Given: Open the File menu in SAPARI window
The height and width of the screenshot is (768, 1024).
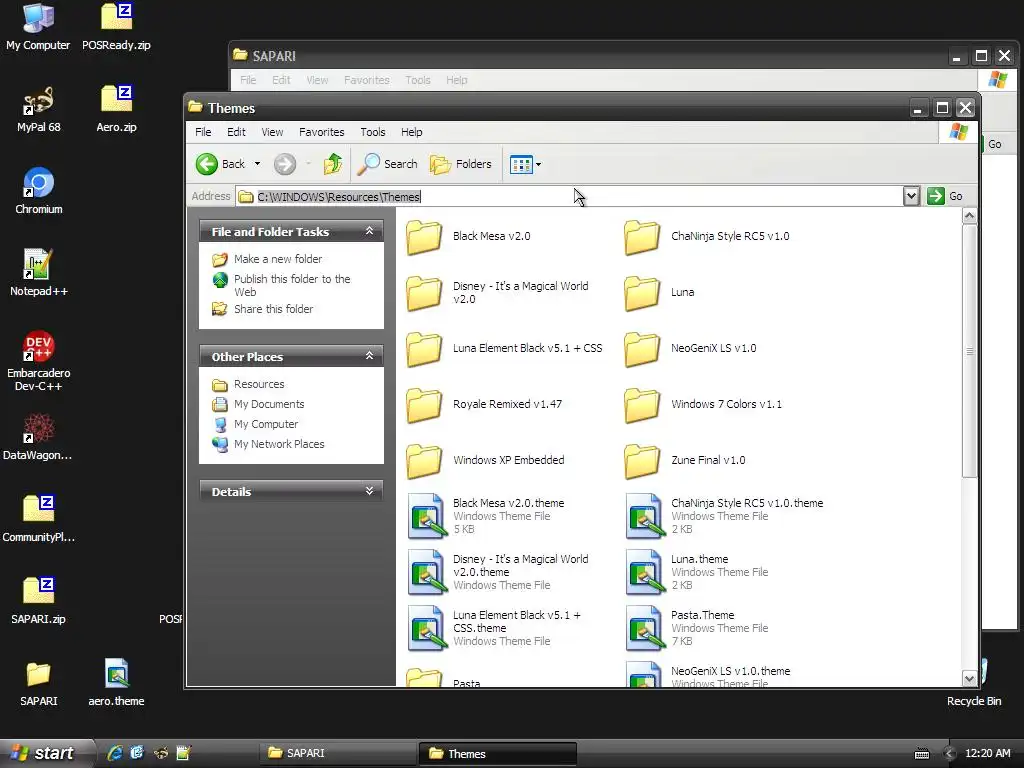Looking at the screenshot, I should click(248, 80).
